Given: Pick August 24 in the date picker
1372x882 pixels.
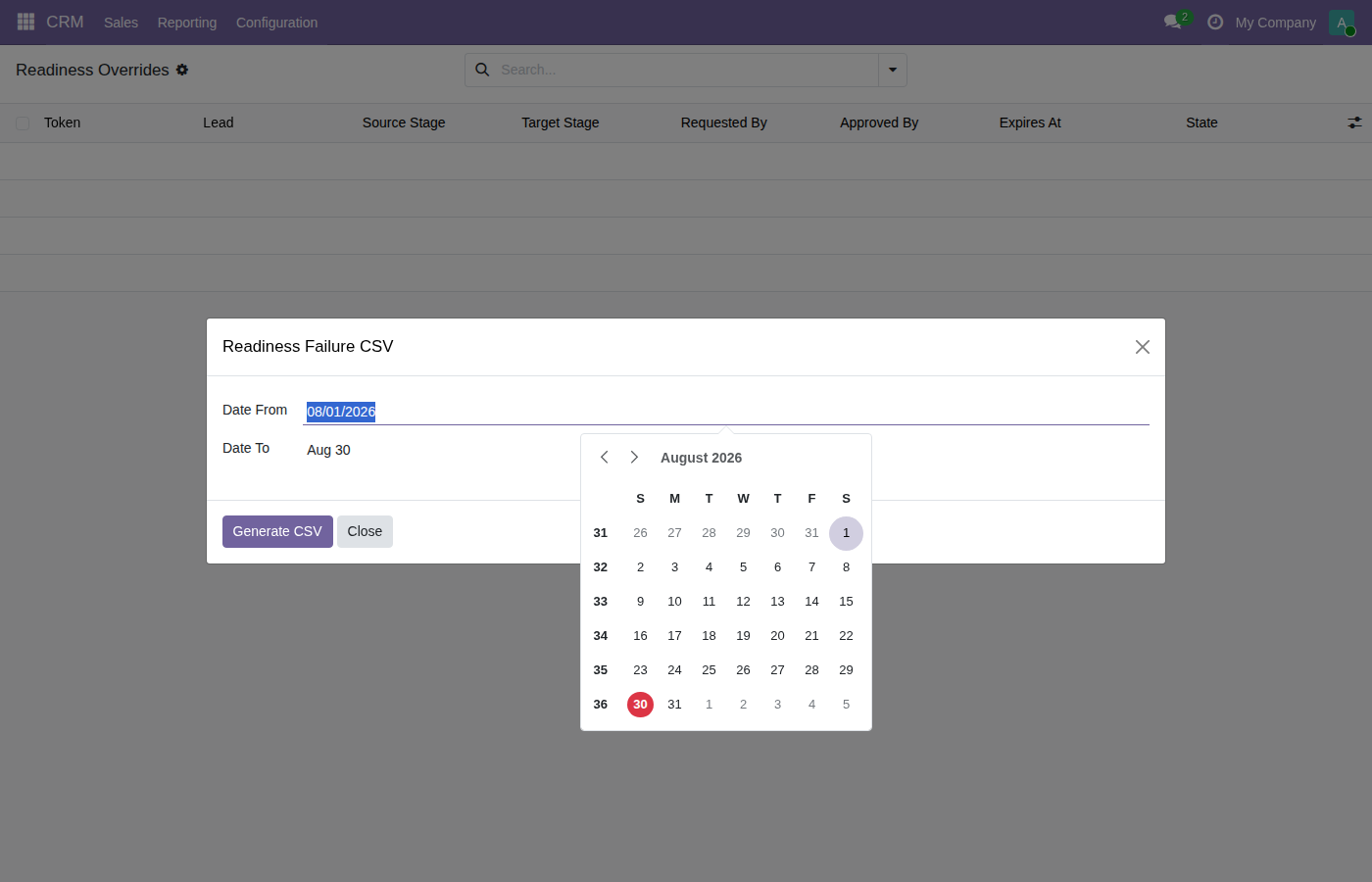Looking at the screenshot, I should tap(674, 670).
